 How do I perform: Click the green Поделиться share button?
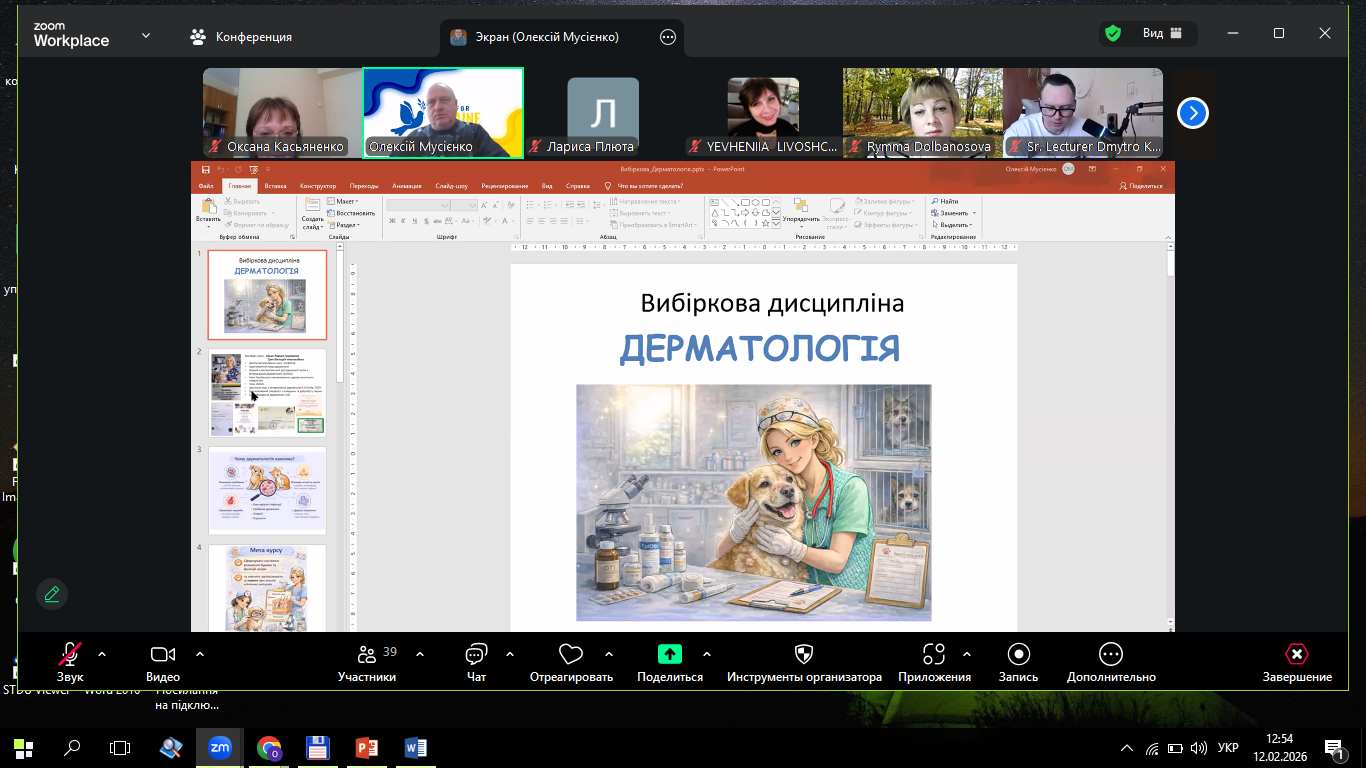[669, 654]
